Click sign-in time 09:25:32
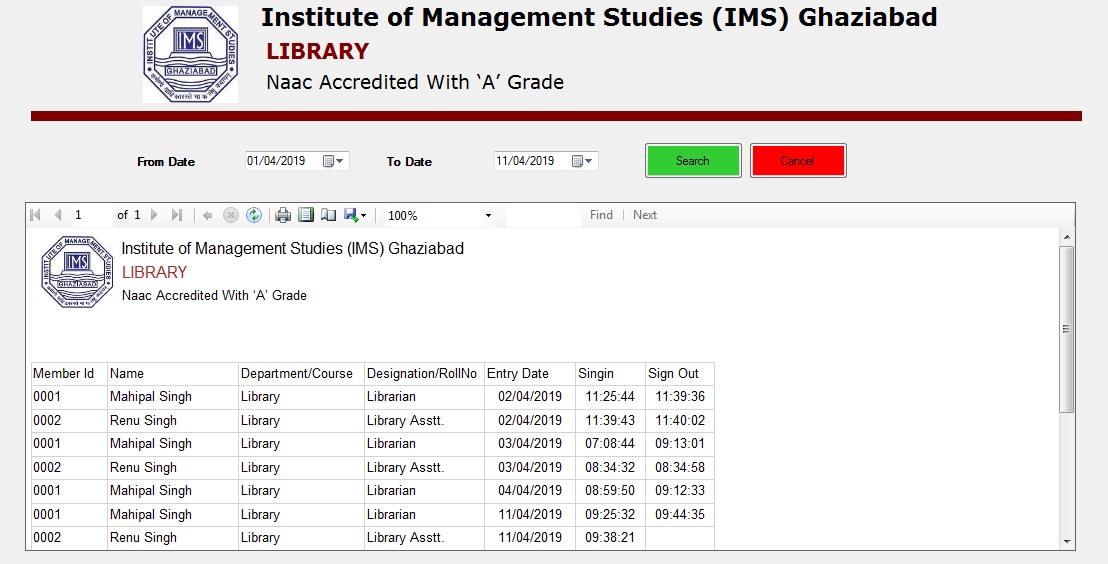The width and height of the screenshot is (1108, 564). (x=610, y=515)
